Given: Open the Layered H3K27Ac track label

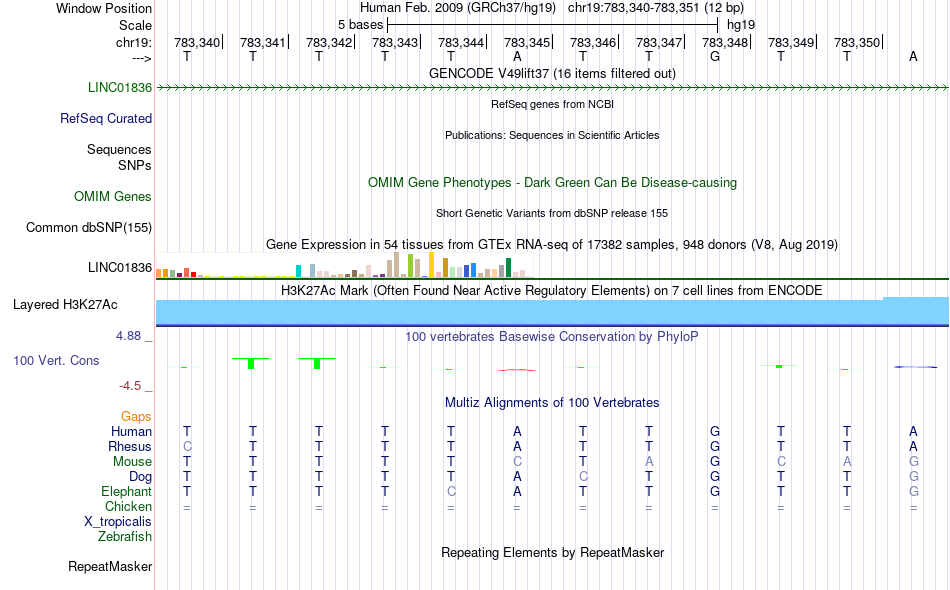Looking at the screenshot, I should click(65, 305).
